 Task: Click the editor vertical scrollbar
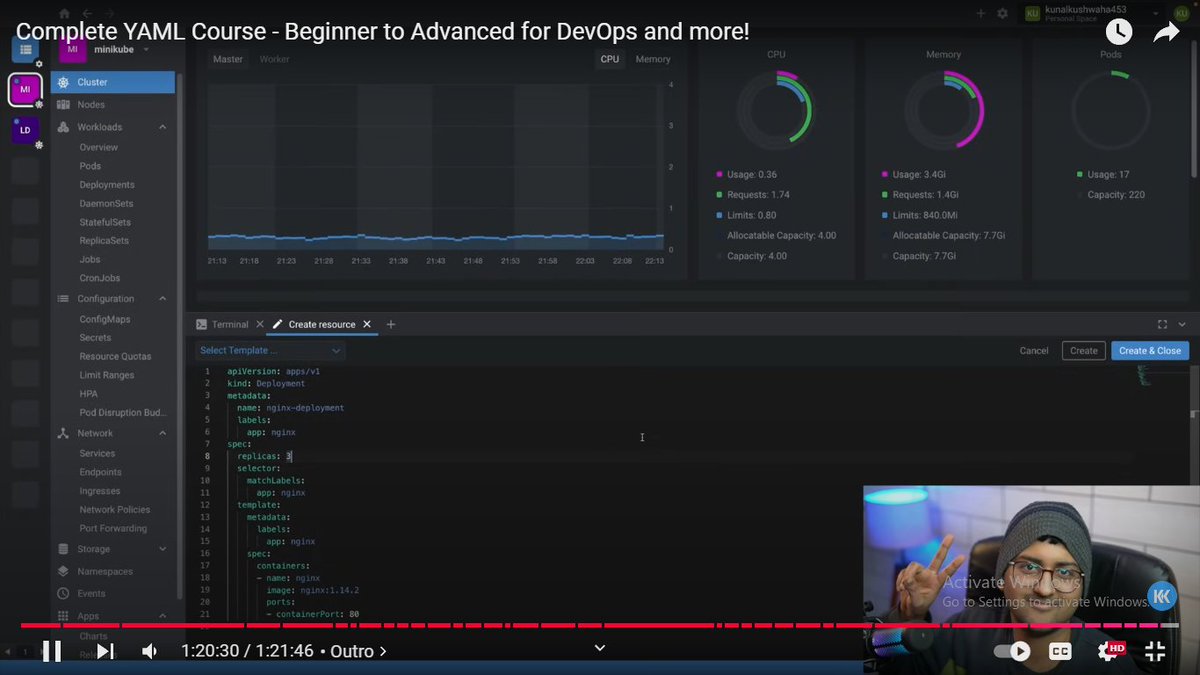coord(1194,490)
